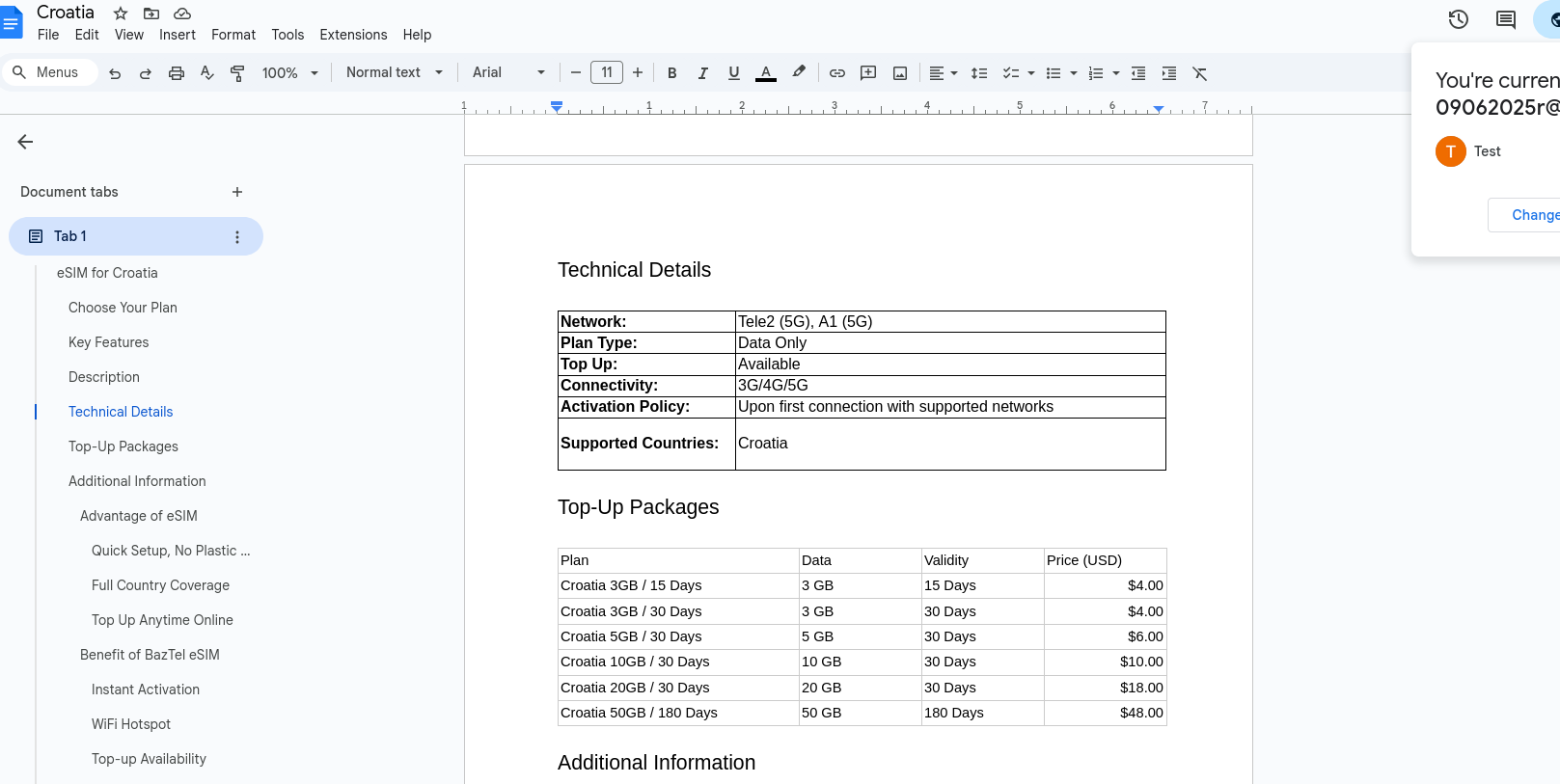Open the text alignment dropdown

click(x=943, y=73)
